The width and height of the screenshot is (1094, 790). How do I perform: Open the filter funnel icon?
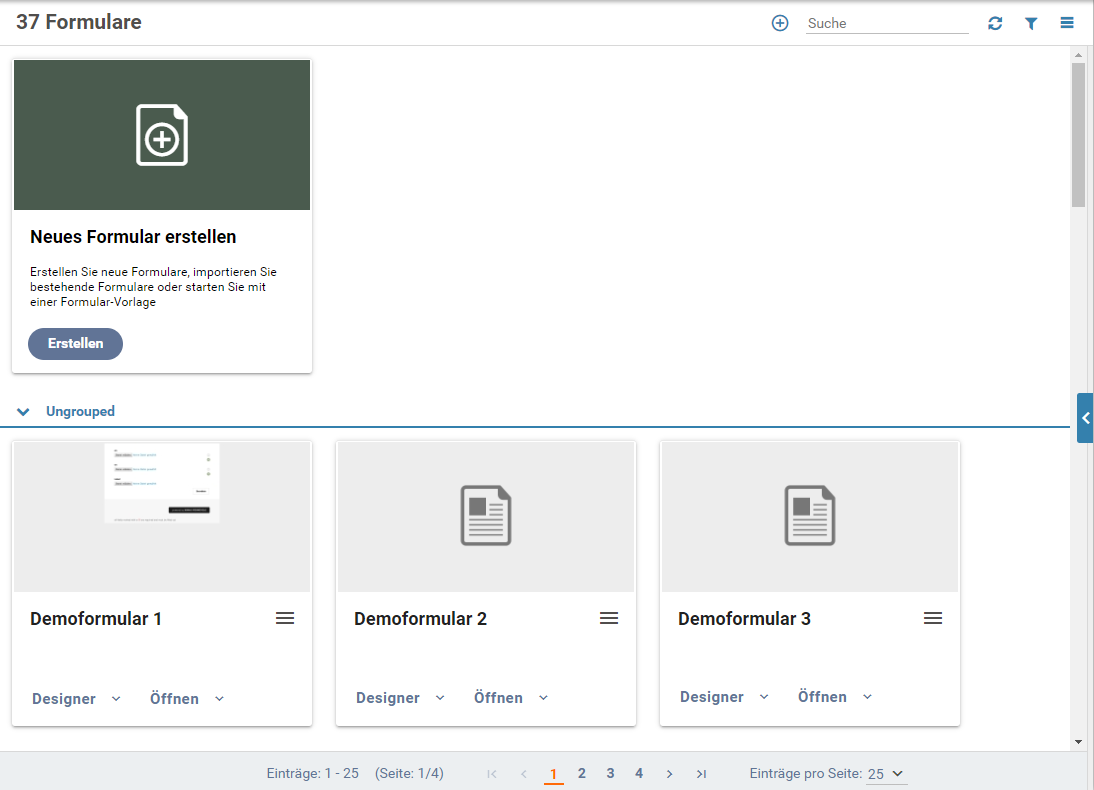tap(1031, 23)
